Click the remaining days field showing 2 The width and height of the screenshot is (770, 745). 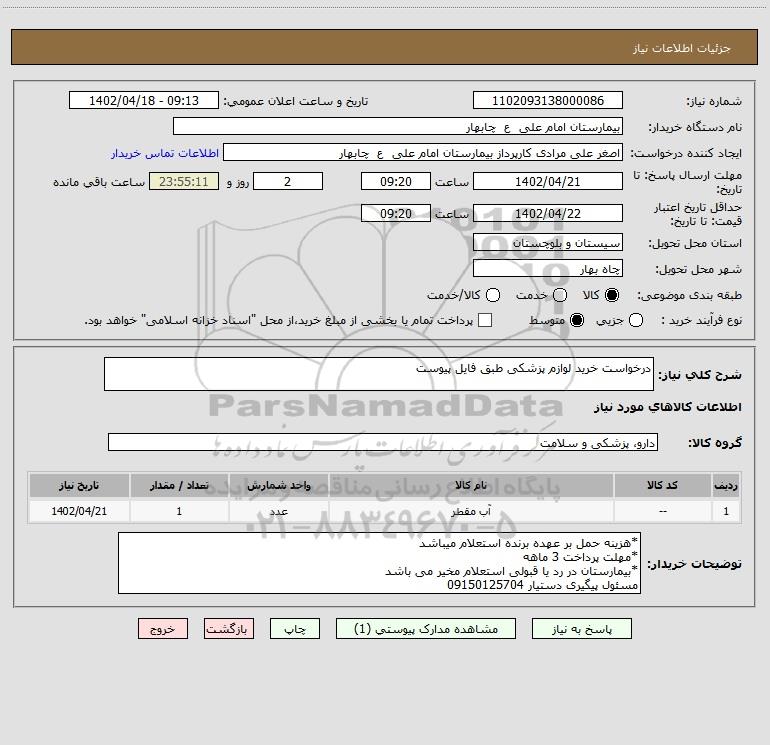288,181
